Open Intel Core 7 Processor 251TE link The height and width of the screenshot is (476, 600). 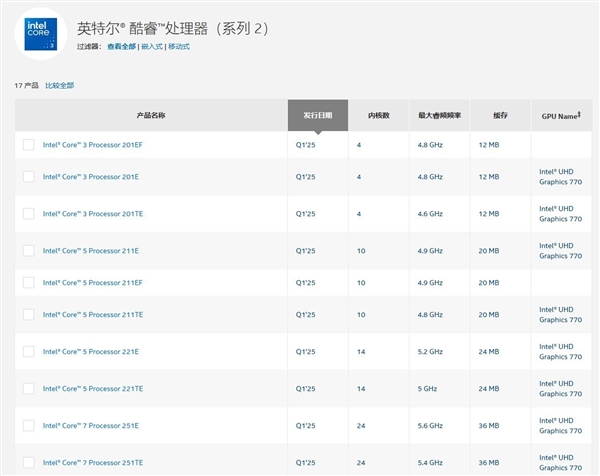(x=93, y=462)
